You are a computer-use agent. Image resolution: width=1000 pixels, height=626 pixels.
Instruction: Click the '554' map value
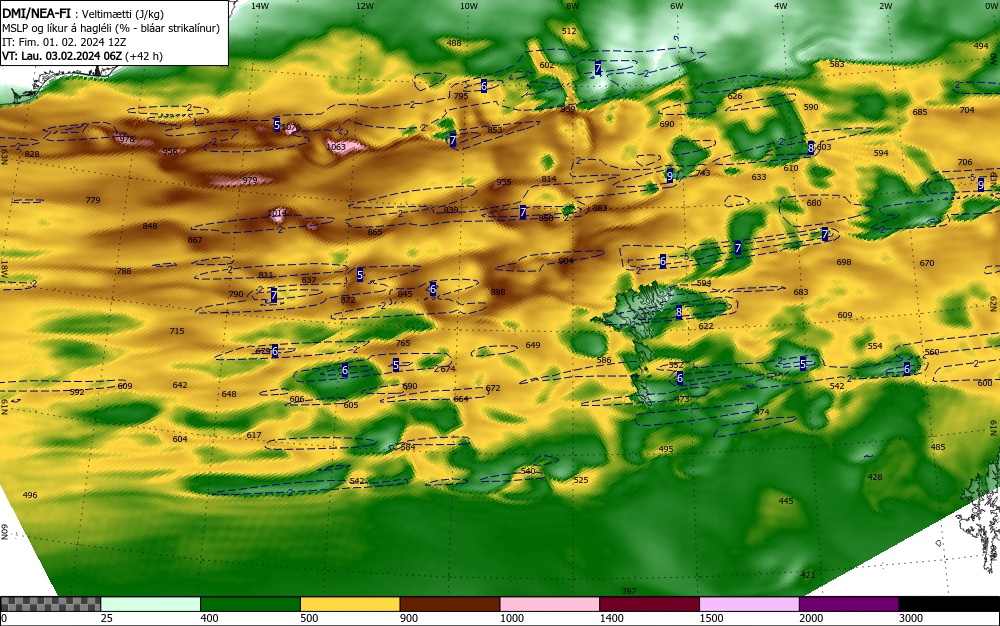coord(876,346)
